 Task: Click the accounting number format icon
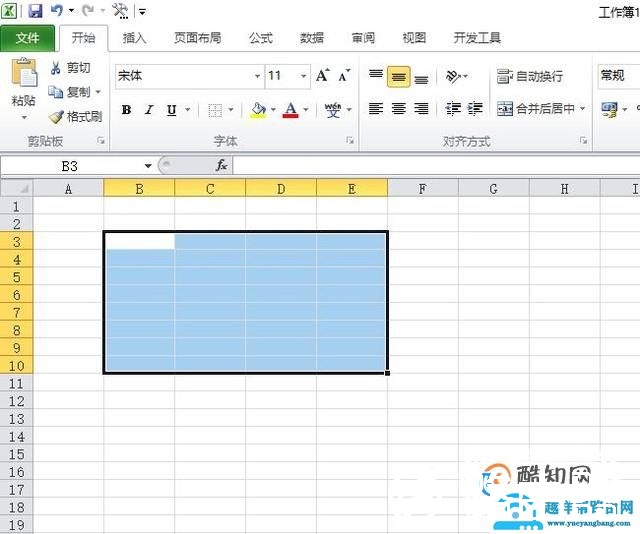point(609,110)
